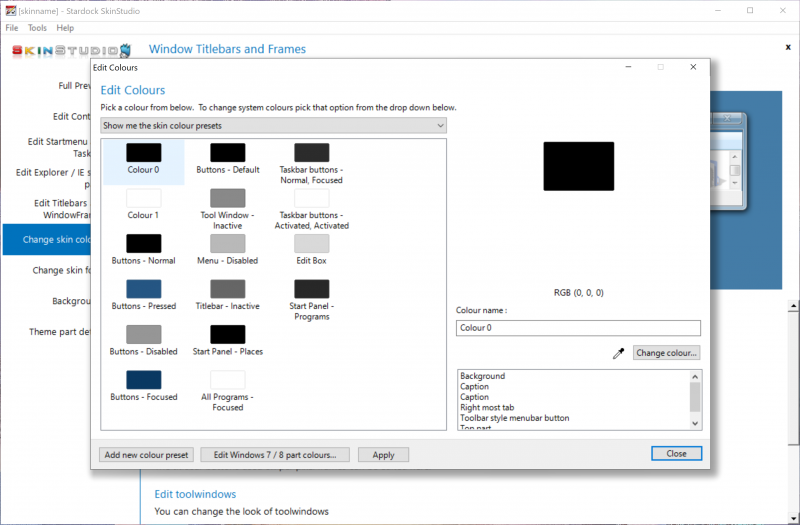Click the SkinStudio app icon in title bar
Image resolution: width=800 pixels, height=525 pixels.
pos(10,11)
